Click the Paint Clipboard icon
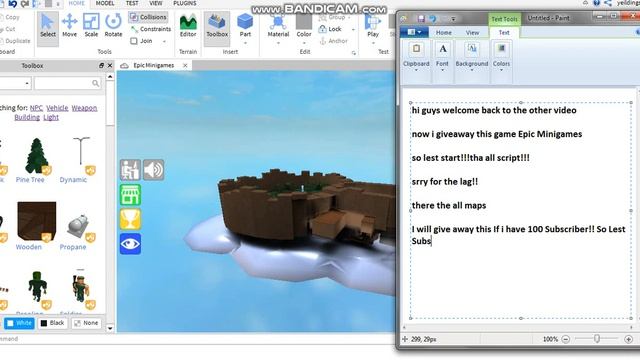This screenshot has width=640, height=360. (416, 49)
